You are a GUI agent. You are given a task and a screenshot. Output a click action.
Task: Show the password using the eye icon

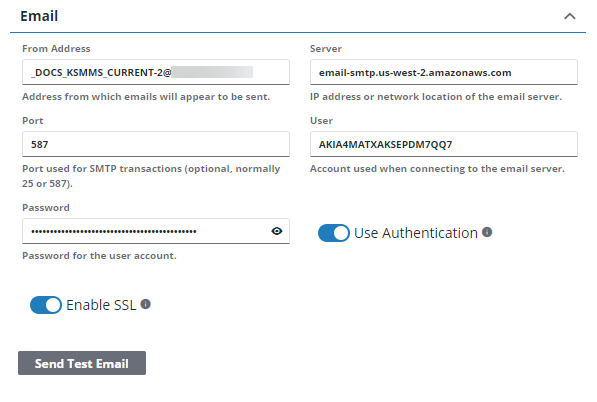tap(277, 231)
